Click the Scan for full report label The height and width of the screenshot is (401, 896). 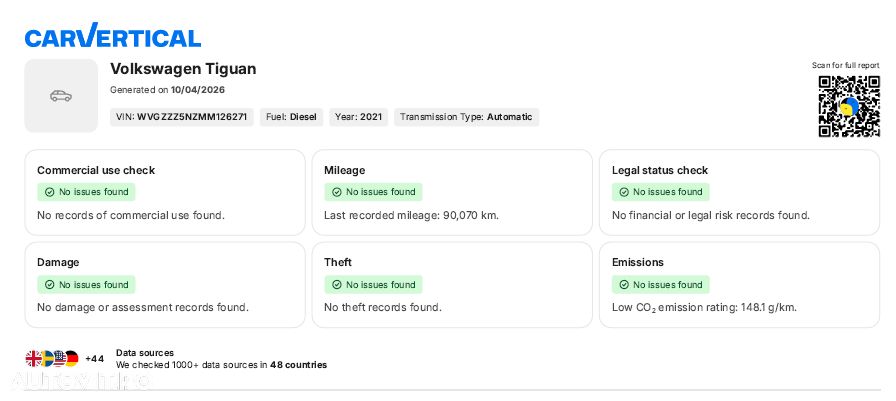click(846, 66)
